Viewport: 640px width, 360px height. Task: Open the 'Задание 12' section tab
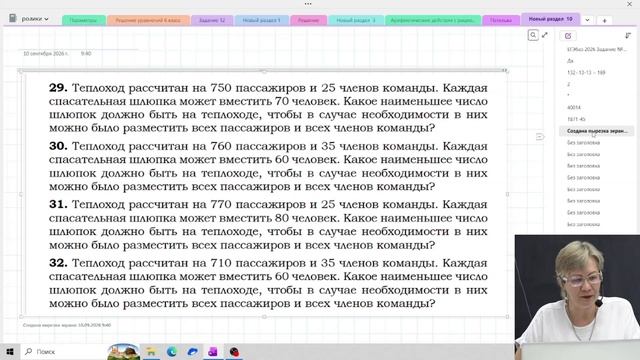212,20
